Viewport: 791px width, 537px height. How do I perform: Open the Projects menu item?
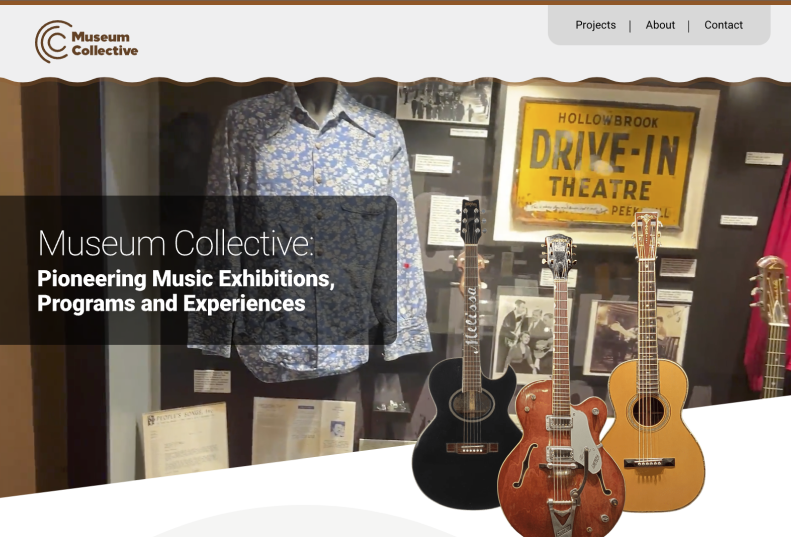(595, 25)
